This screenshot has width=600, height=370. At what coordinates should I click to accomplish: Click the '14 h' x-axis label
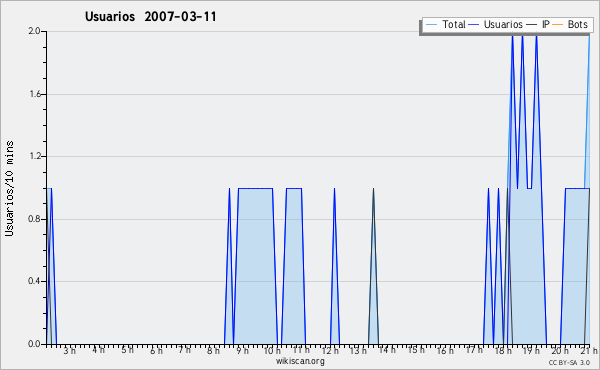point(387,349)
